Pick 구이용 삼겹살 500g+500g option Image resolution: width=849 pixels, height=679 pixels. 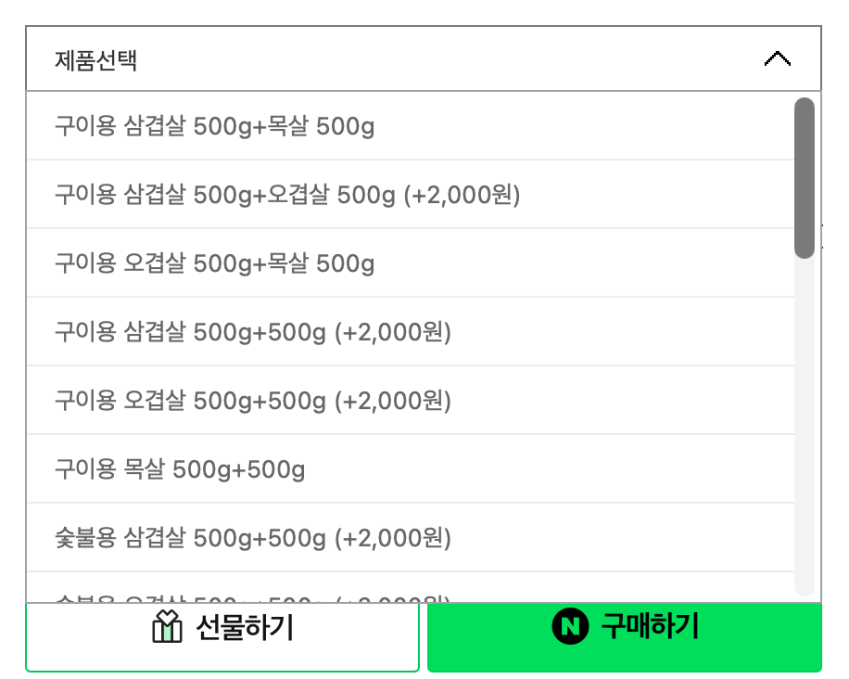[253, 332]
